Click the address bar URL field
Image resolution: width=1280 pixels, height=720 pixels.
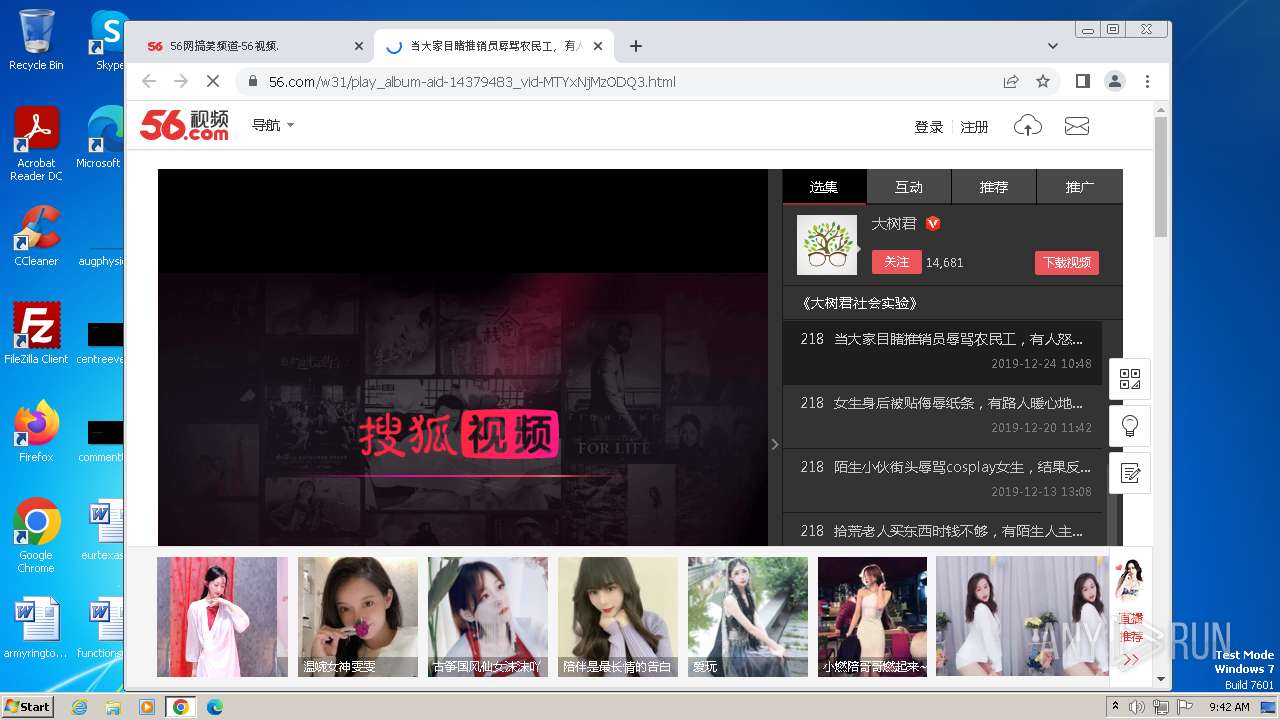point(620,82)
